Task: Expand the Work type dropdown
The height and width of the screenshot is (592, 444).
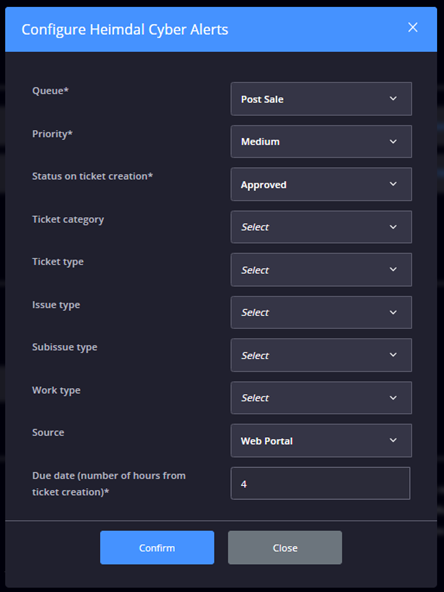Action: [x=321, y=398]
